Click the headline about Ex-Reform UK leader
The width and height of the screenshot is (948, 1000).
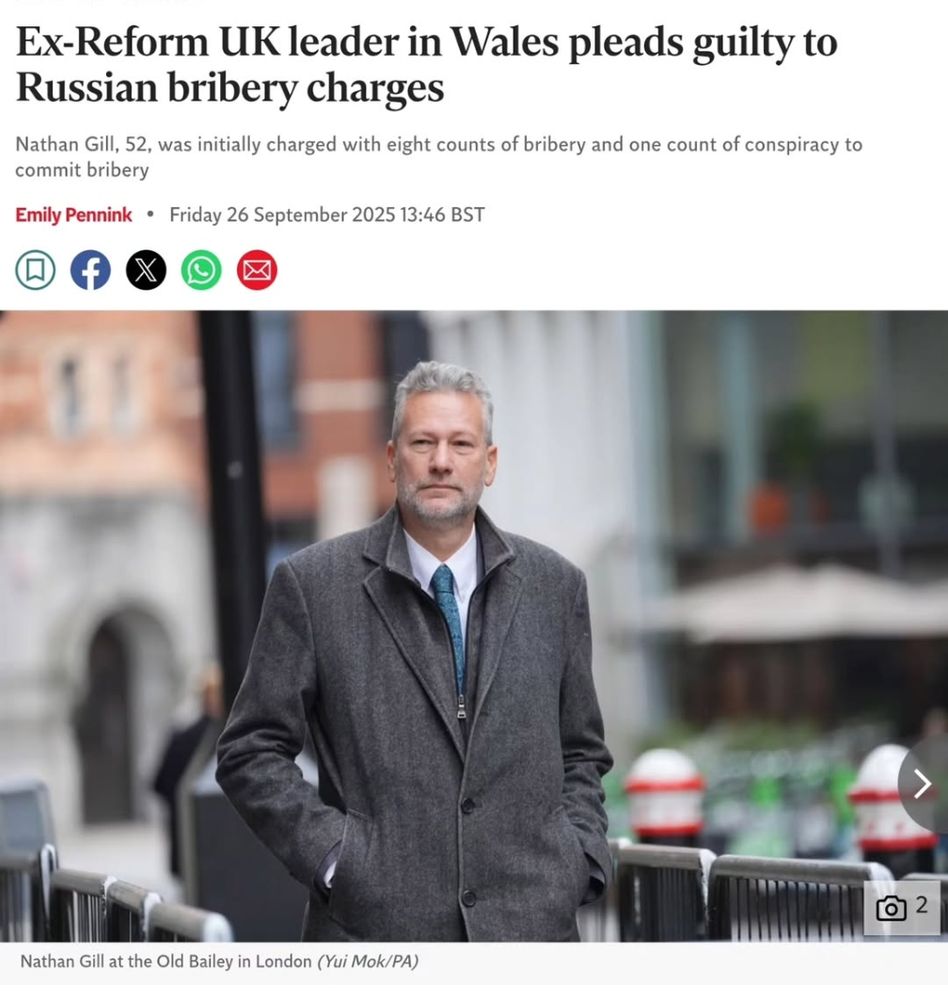pos(426,64)
